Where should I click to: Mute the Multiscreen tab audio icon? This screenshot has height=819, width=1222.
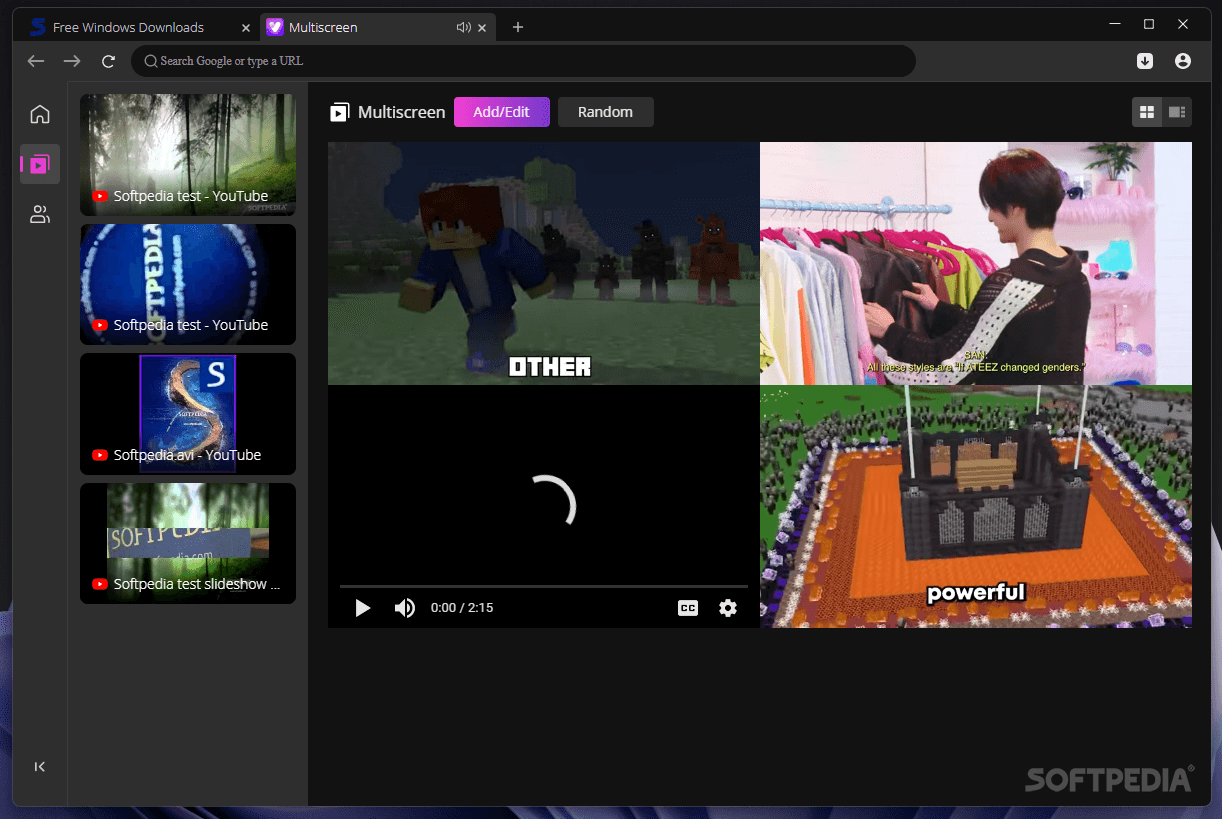pyautogui.click(x=463, y=27)
